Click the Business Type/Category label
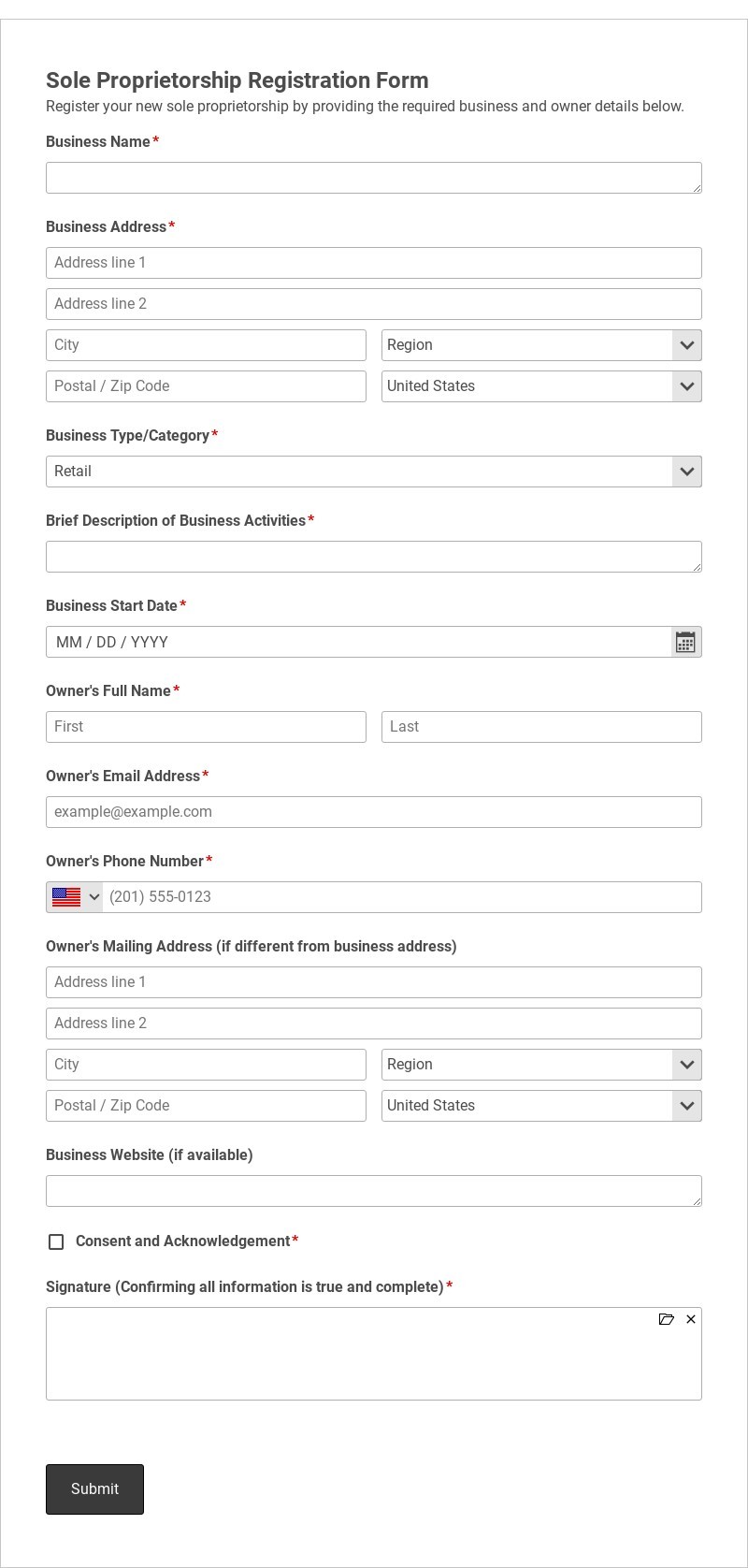This screenshot has height=1568, width=748. (x=127, y=436)
